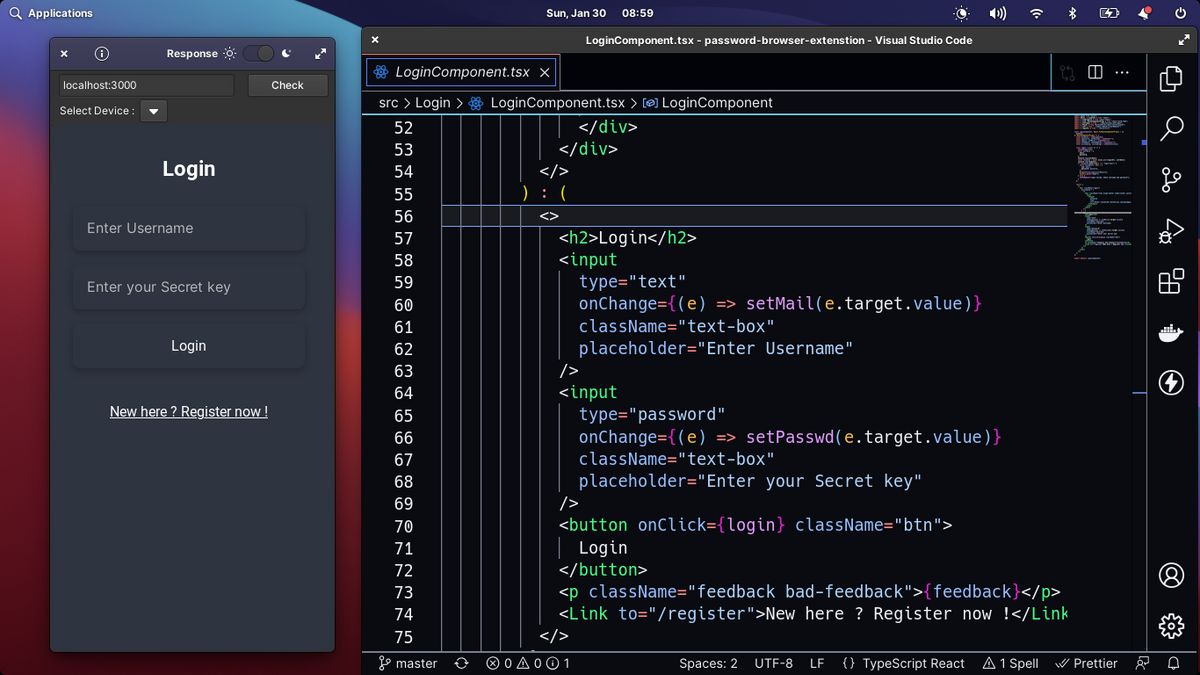The width and height of the screenshot is (1200, 675).
Task: Toggle the light/dark mode switch
Action: click(x=258, y=54)
